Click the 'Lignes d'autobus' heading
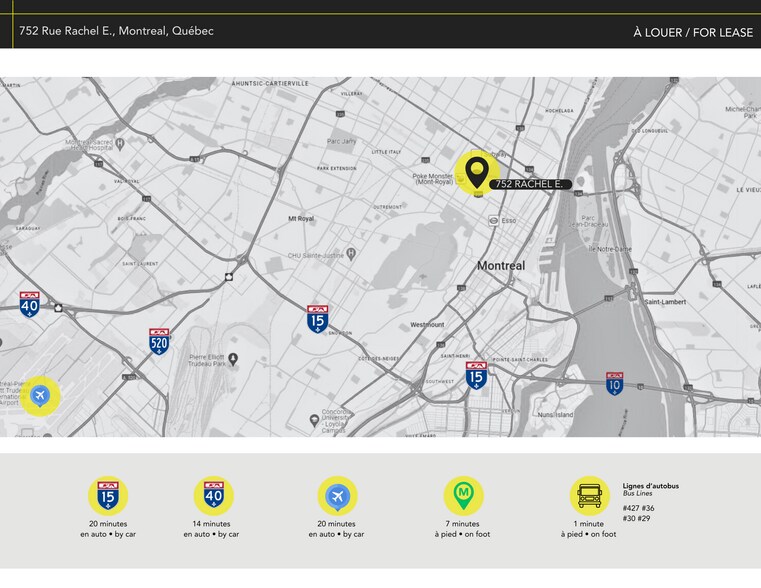This screenshot has height=588, width=761. pos(650,486)
